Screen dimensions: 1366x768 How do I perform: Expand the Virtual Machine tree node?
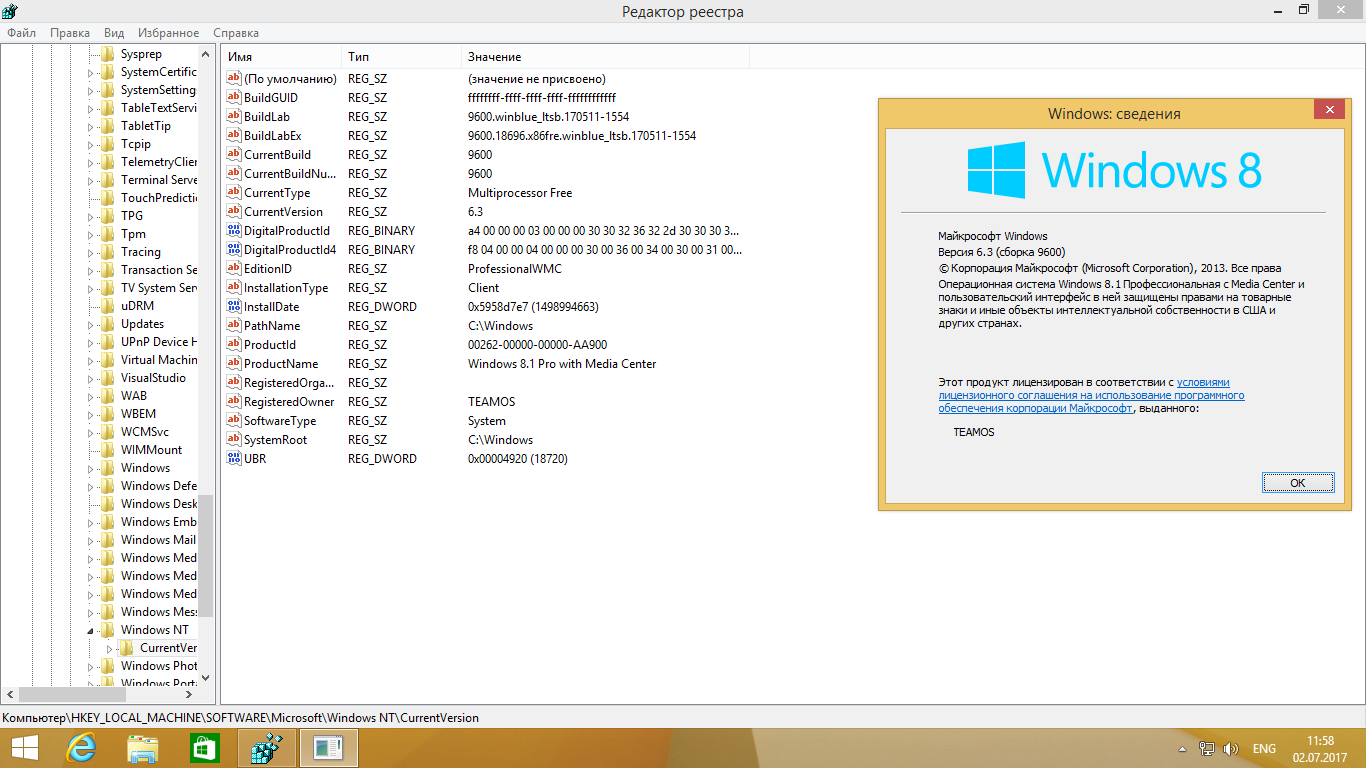pyautogui.click(x=90, y=361)
